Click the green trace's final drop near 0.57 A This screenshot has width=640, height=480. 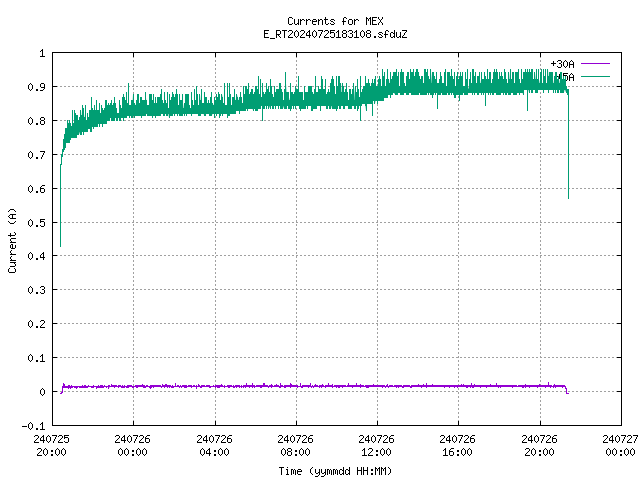[568, 196]
